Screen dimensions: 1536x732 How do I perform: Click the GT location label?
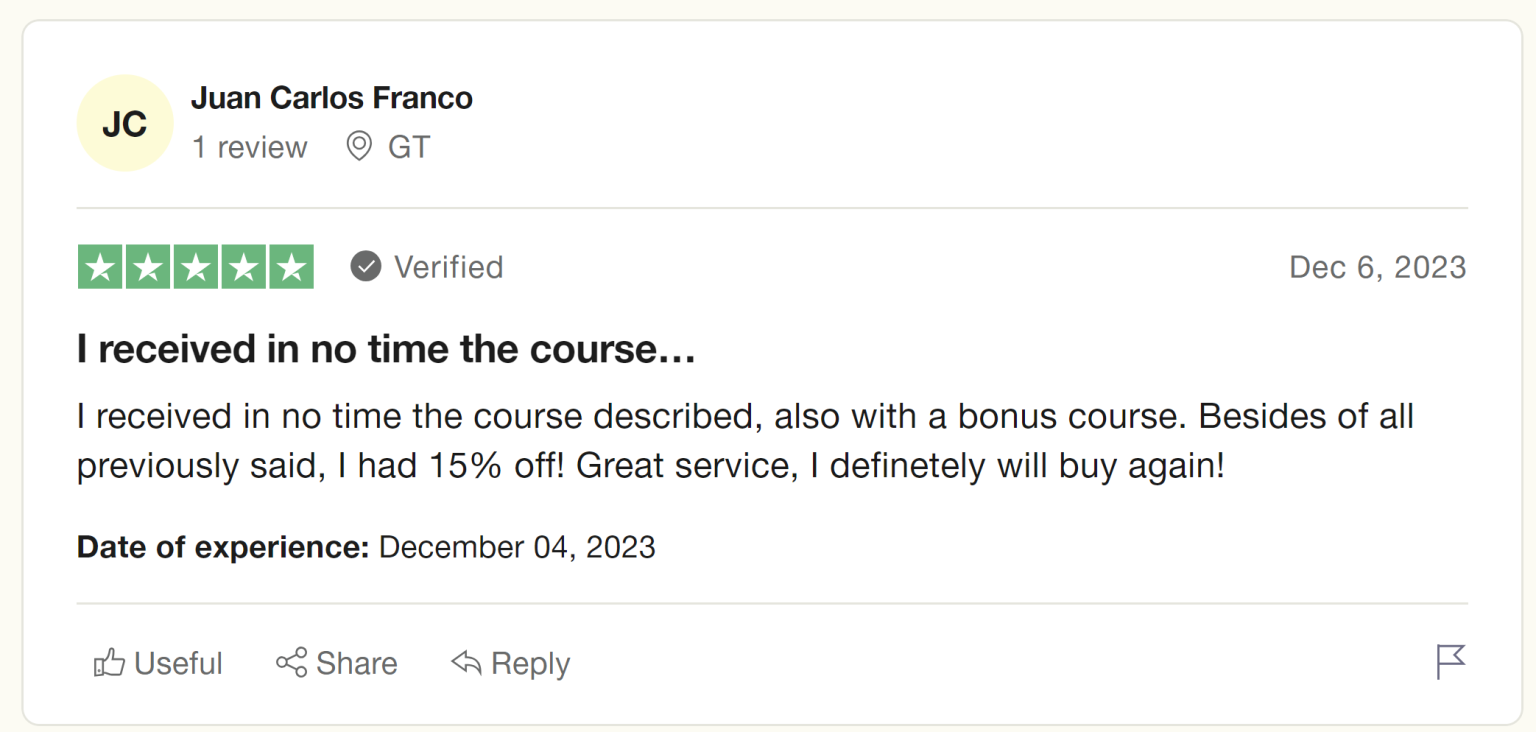pos(408,146)
